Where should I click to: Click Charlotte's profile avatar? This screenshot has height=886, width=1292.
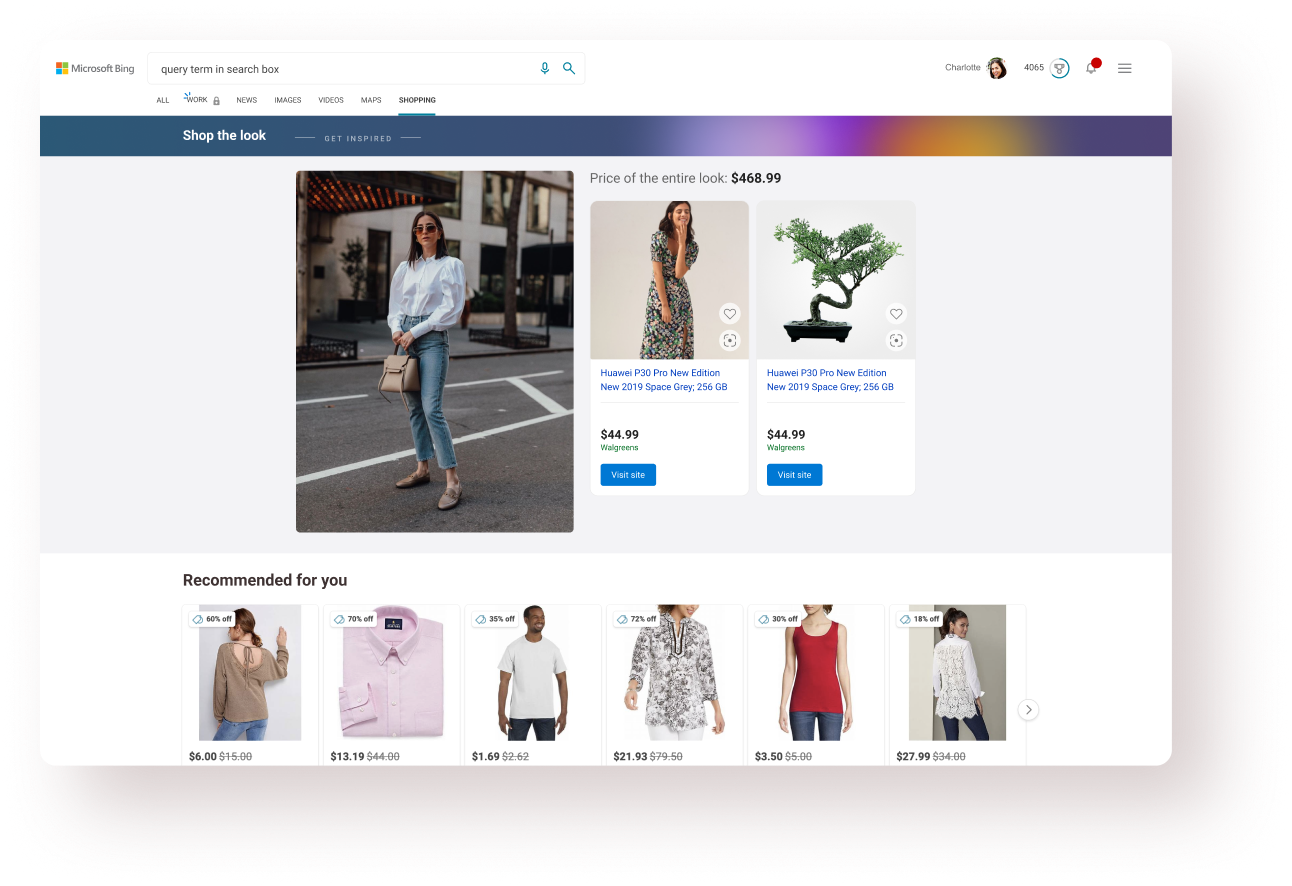click(997, 69)
